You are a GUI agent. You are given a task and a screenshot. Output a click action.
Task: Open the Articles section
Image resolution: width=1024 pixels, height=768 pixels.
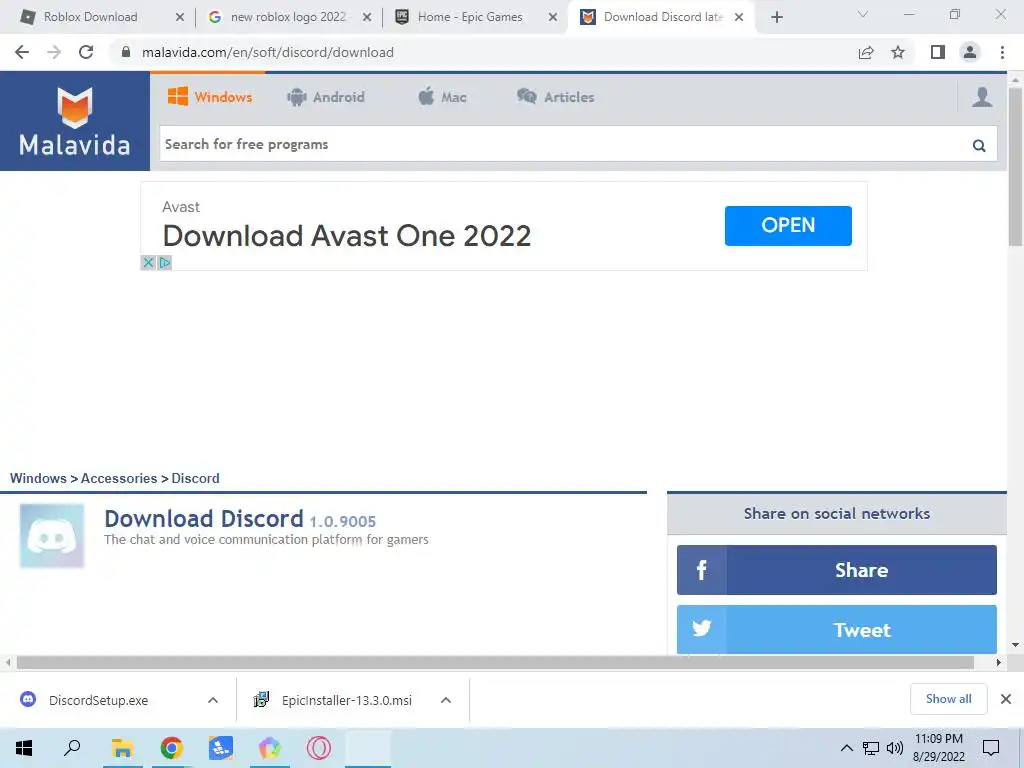(555, 97)
